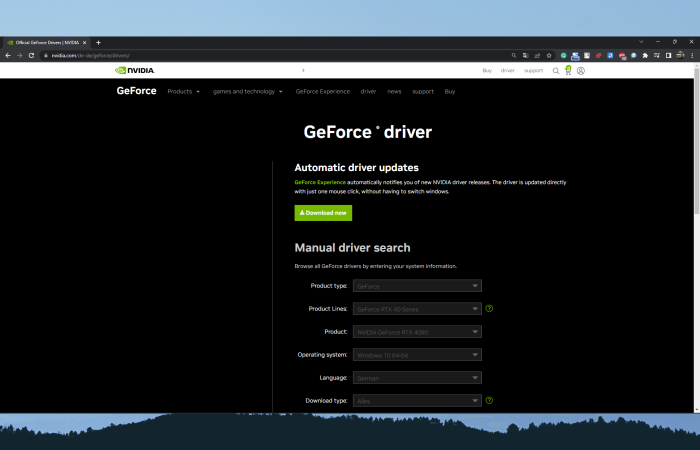The image size is (700, 450).
Task: Open support in the GeForce nav bar
Action: [423, 92]
